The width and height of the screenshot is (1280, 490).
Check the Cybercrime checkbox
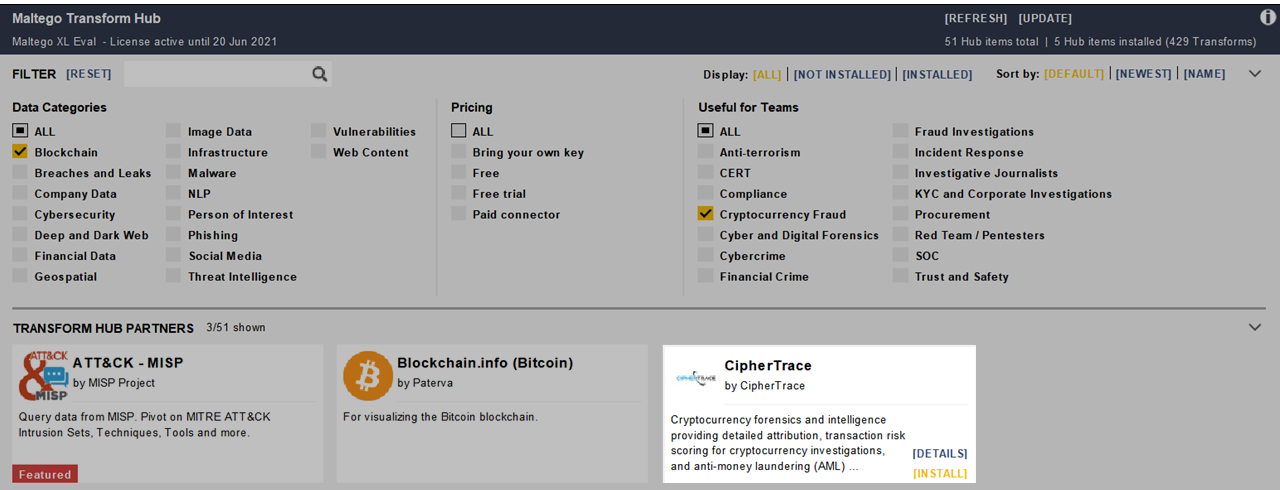pos(705,256)
